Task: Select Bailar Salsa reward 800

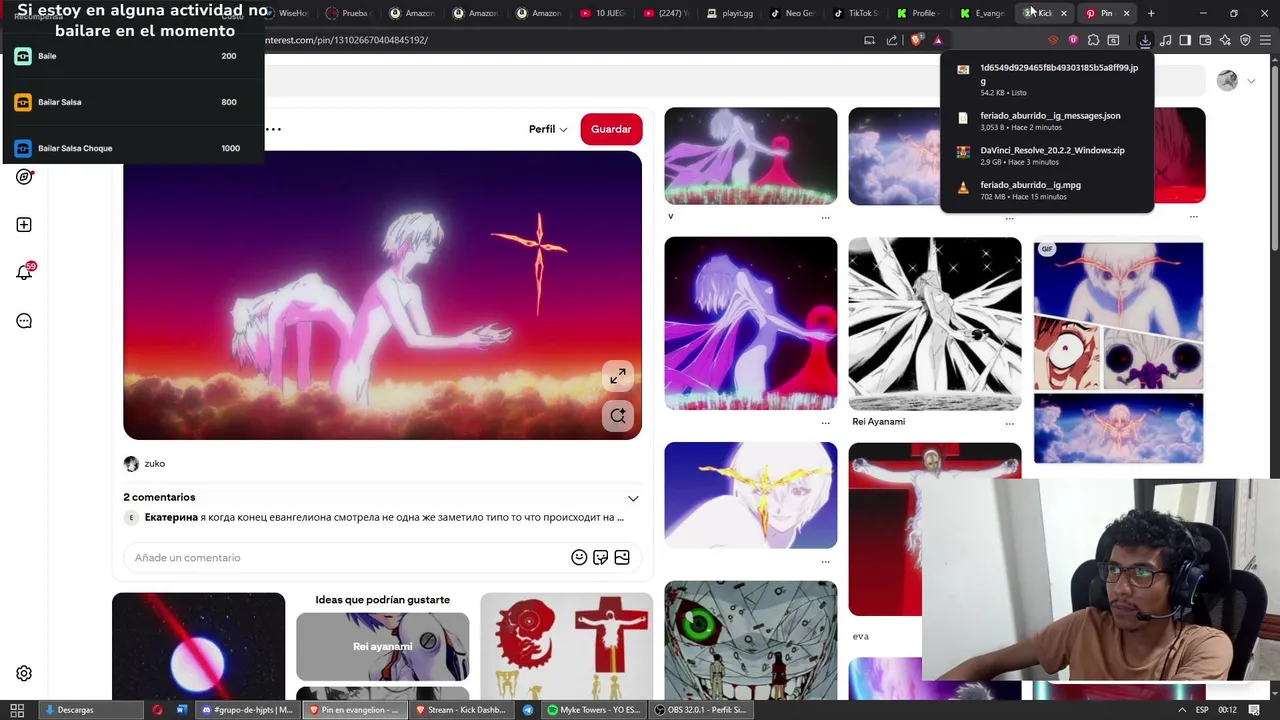Action: [132, 102]
